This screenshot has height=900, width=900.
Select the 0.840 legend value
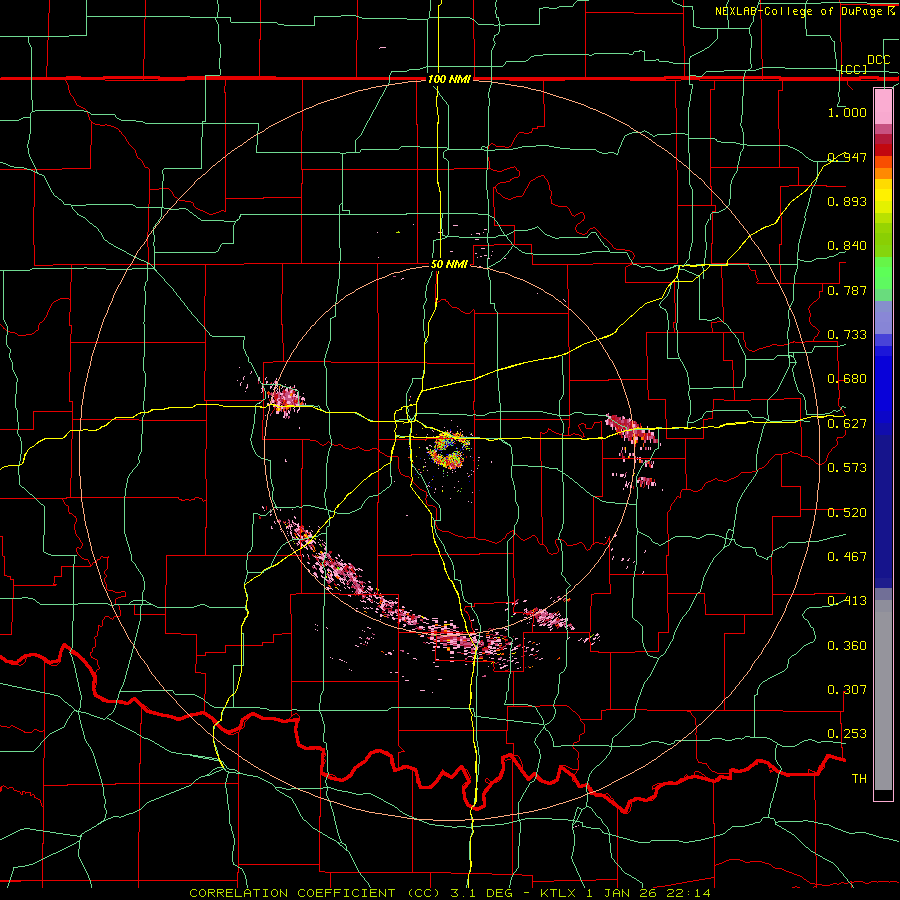[x=847, y=246]
